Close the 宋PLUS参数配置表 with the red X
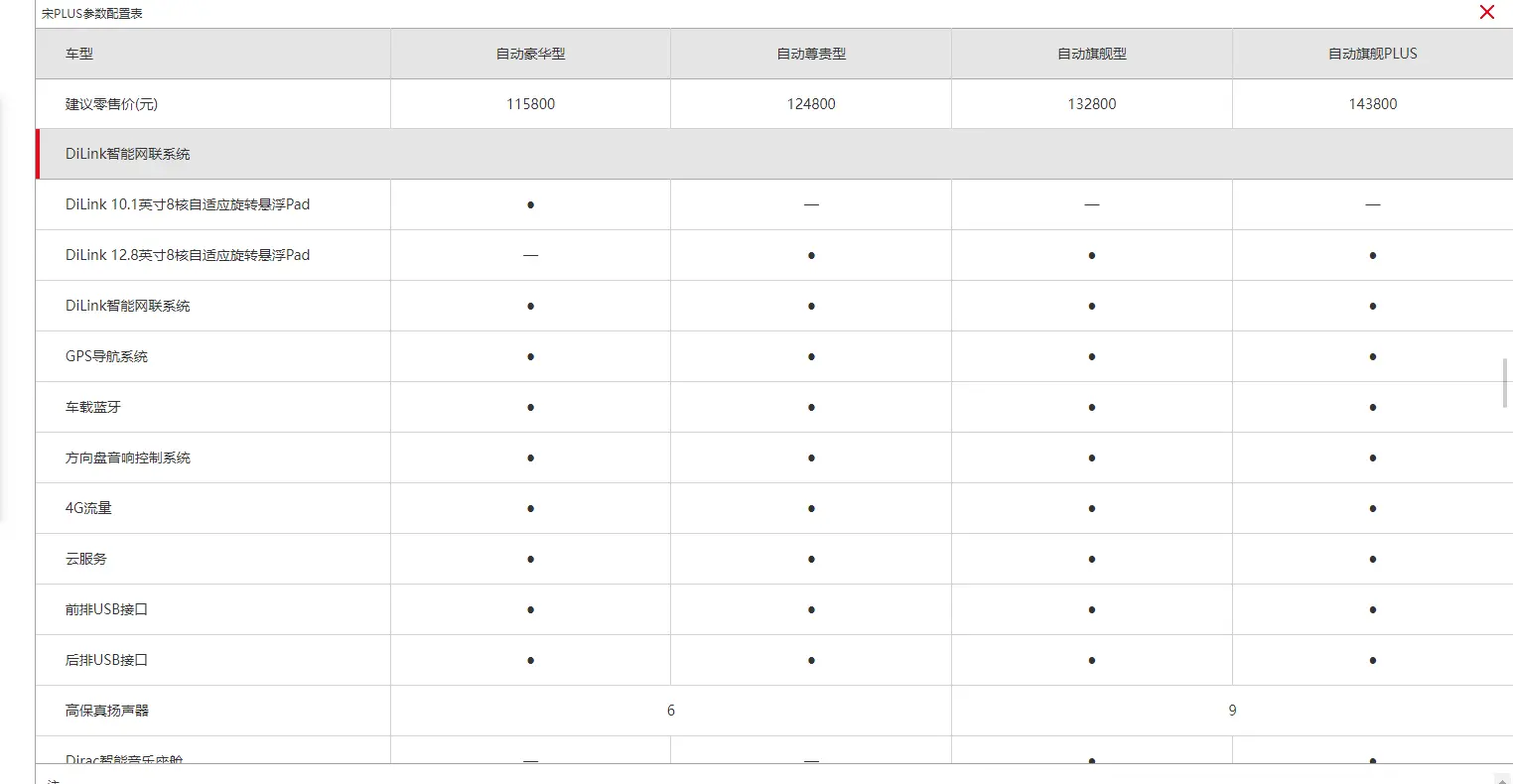This screenshot has width=1513, height=784. (1486, 12)
